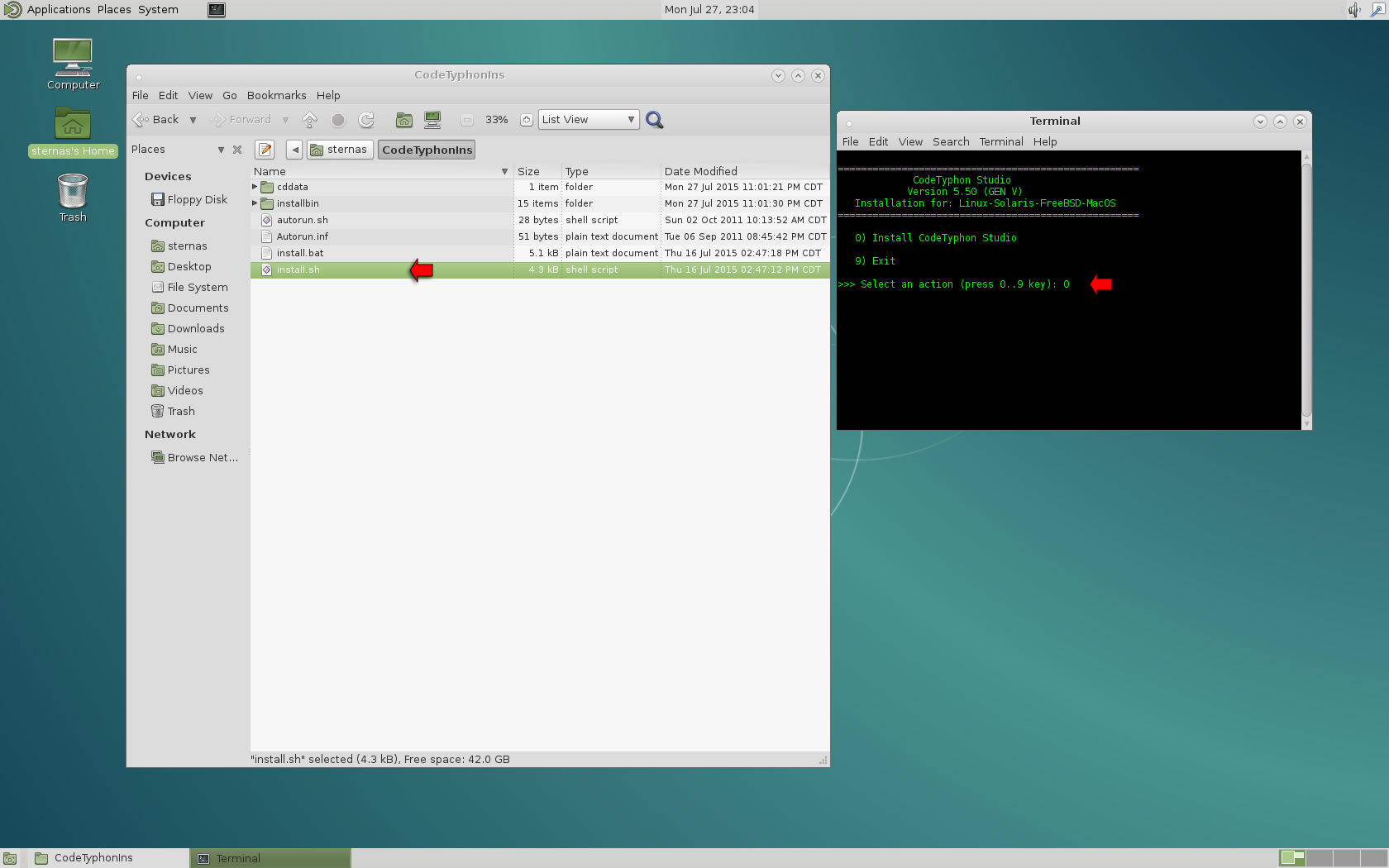Sort by Date Modified column
Image resolution: width=1389 pixels, height=868 pixels.
point(745,171)
